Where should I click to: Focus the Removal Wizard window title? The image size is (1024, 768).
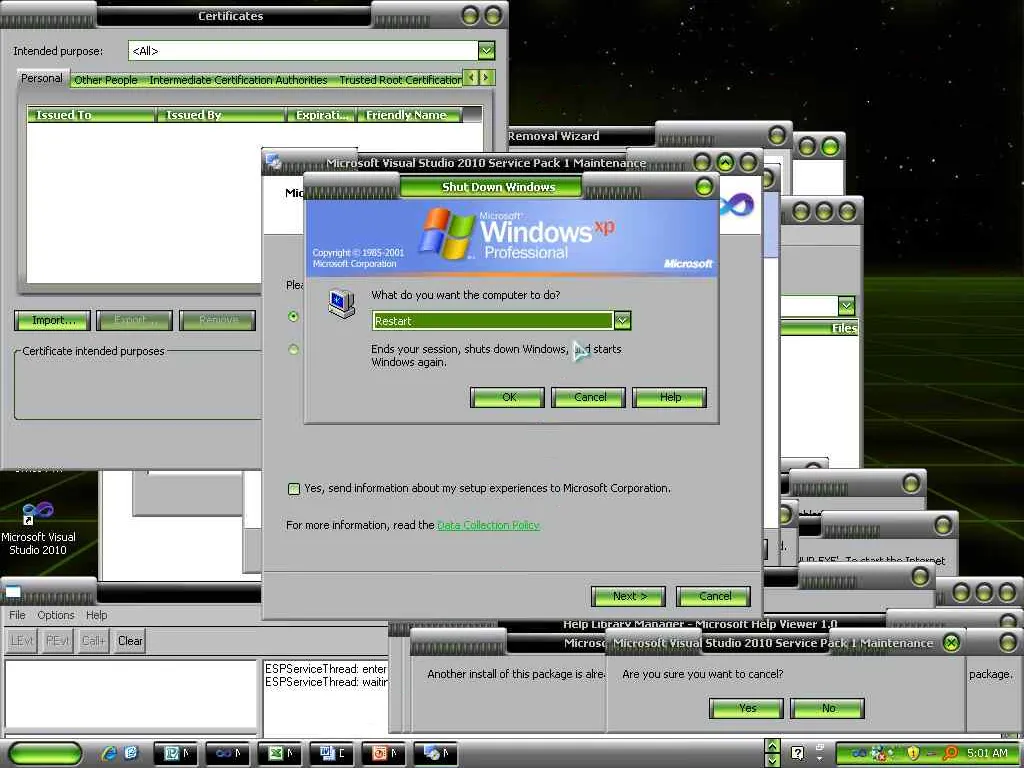554,136
